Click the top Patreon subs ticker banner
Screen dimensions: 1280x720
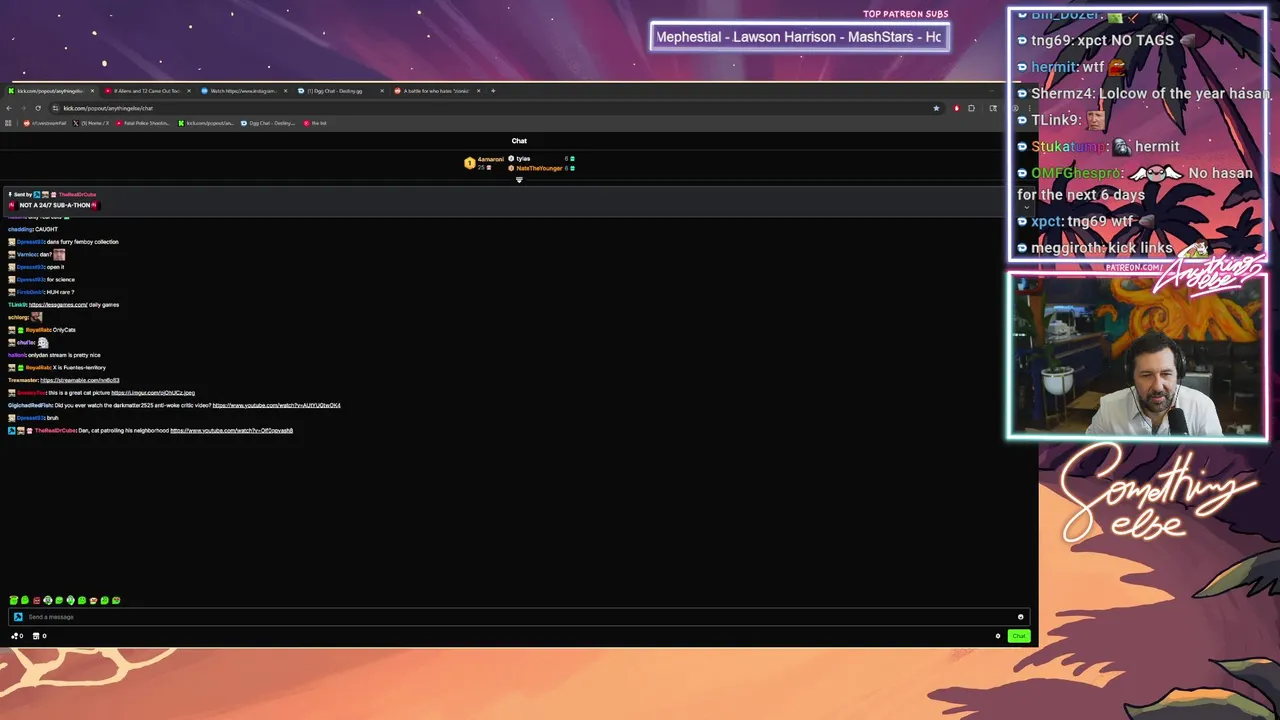point(799,37)
